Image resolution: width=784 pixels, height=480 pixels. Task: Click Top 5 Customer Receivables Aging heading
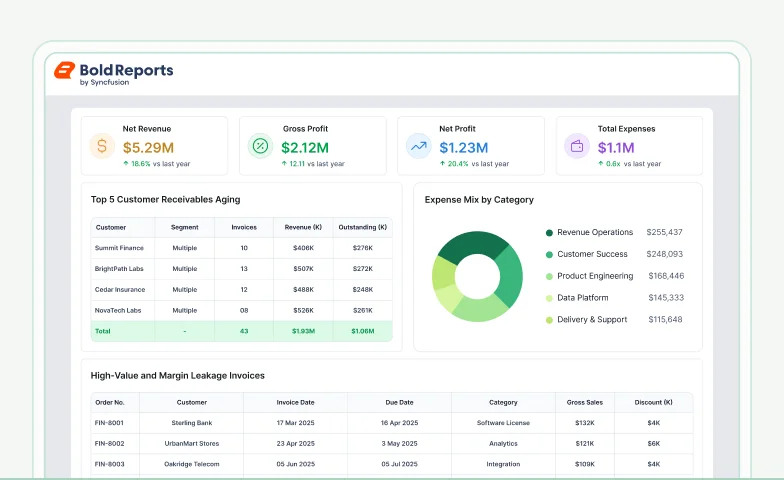pyautogui.click(x=166, y=200)
